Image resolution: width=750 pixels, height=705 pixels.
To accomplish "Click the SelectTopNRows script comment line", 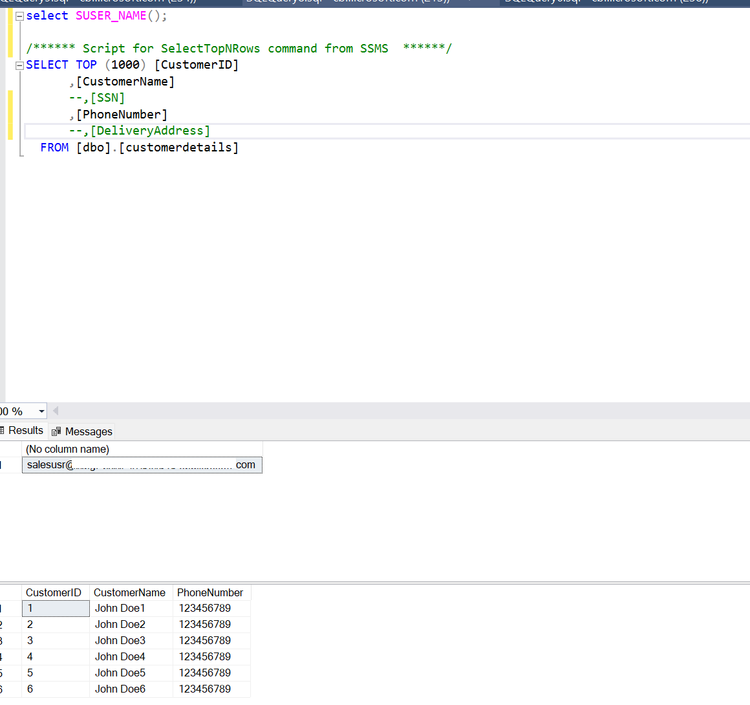I will click(239, 49).
